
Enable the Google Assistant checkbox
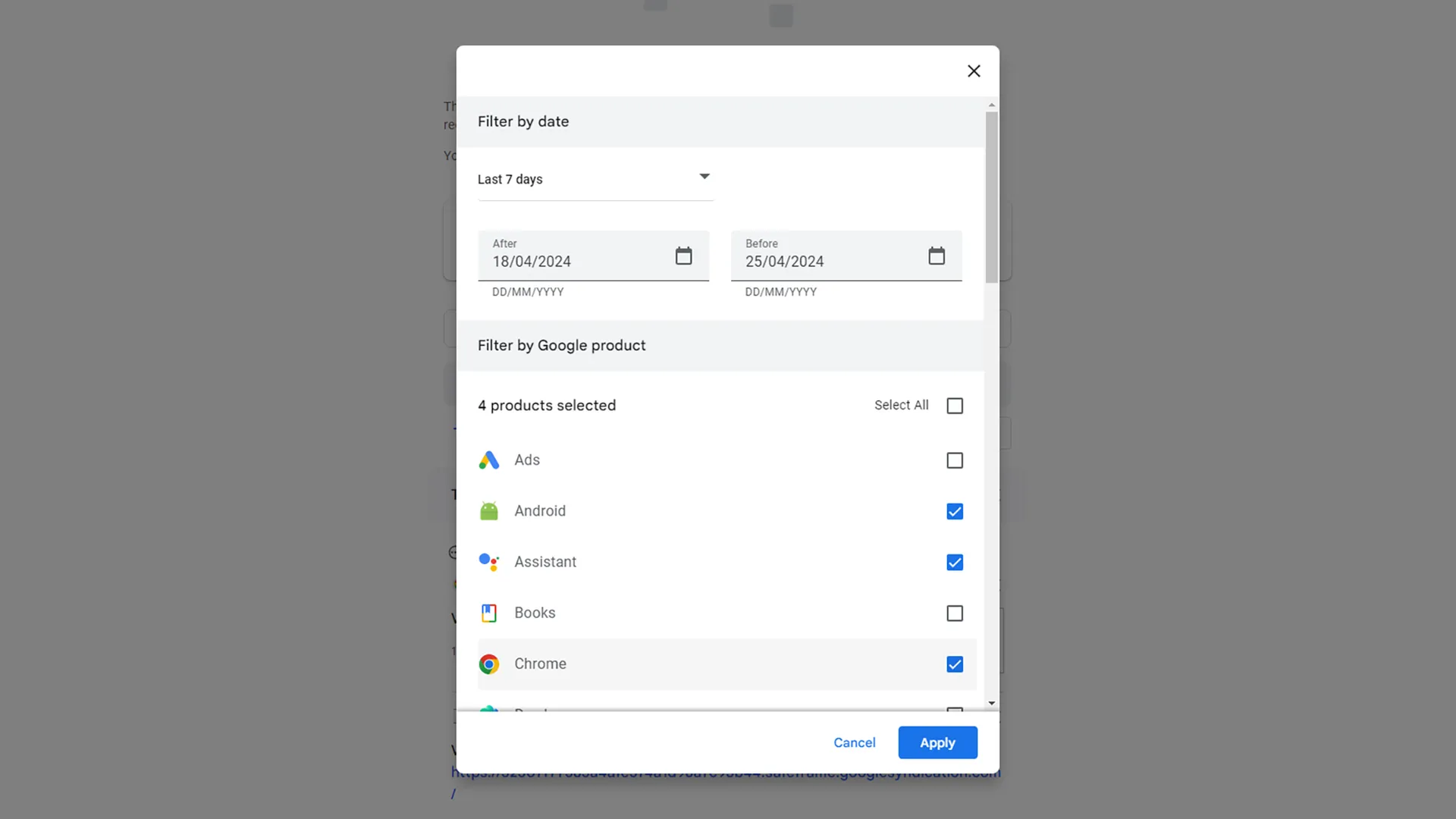(x=954, y=562)
